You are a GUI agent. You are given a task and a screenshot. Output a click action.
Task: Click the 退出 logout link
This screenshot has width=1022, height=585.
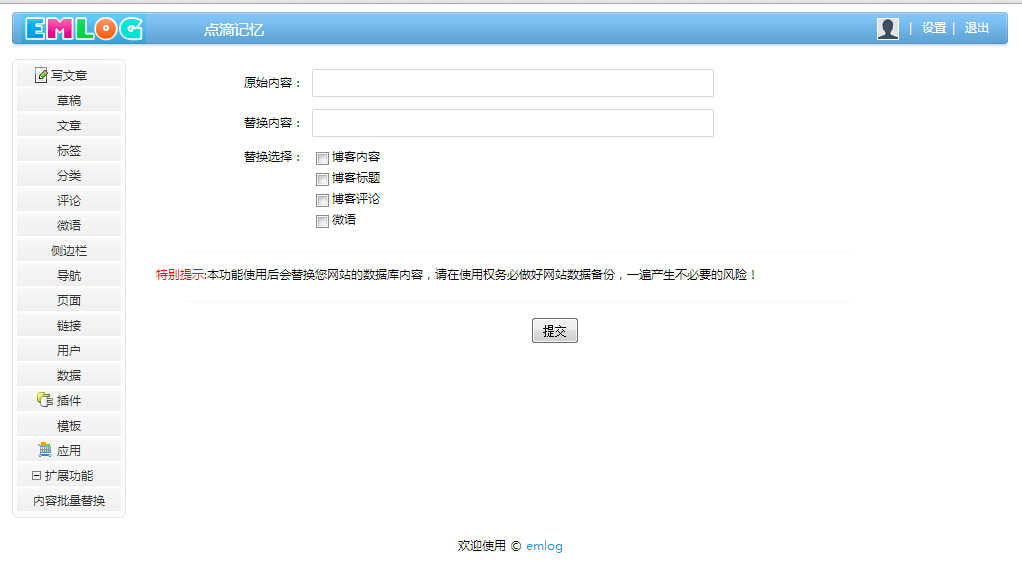976,28
